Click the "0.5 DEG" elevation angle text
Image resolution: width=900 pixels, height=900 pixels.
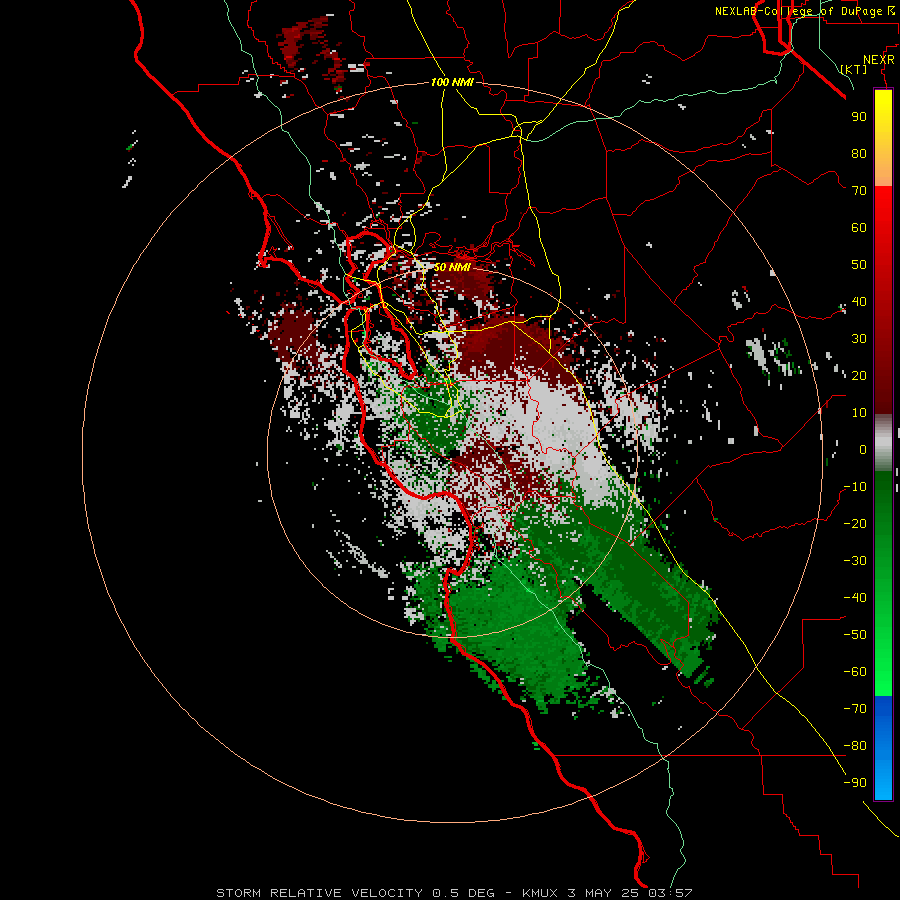[463, 893]
